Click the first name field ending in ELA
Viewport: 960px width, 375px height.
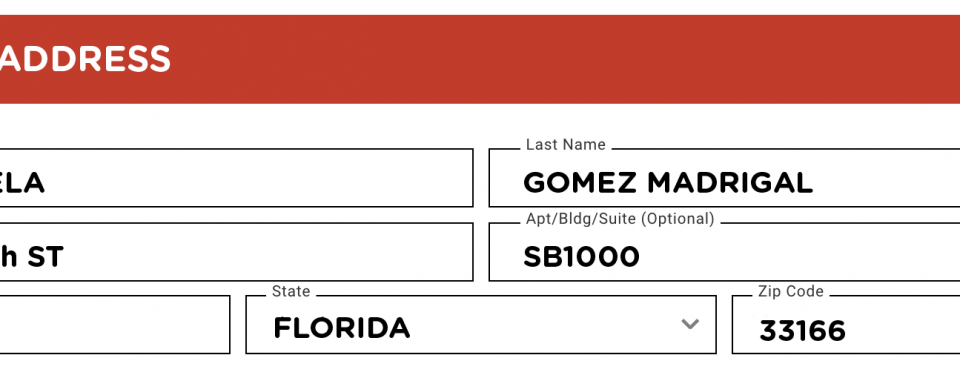click(236, 178)
